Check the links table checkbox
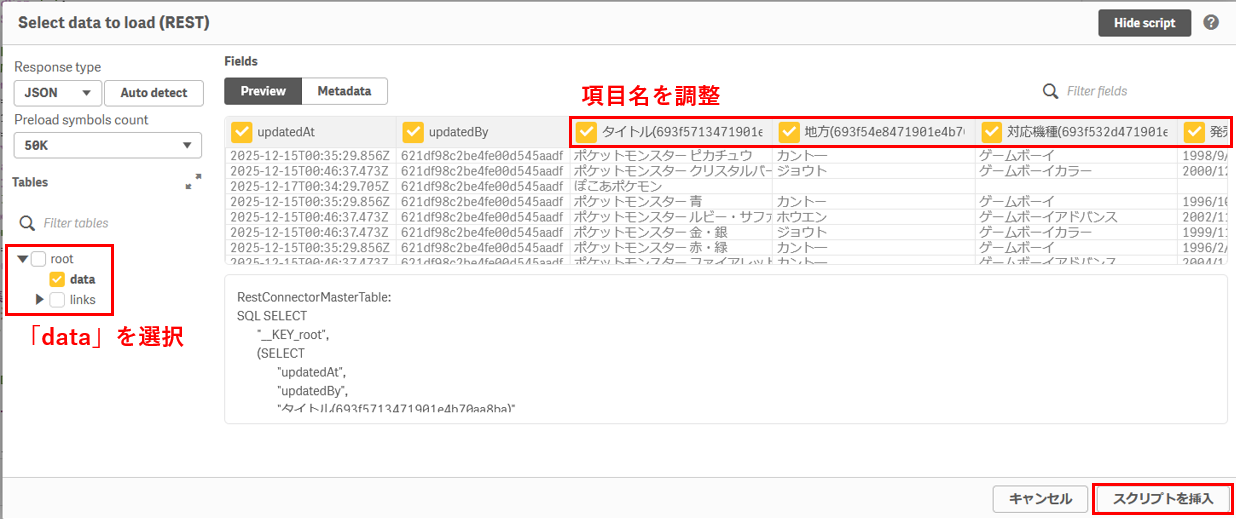This screenshot has height=519, width=1236. tap(57, 300)
